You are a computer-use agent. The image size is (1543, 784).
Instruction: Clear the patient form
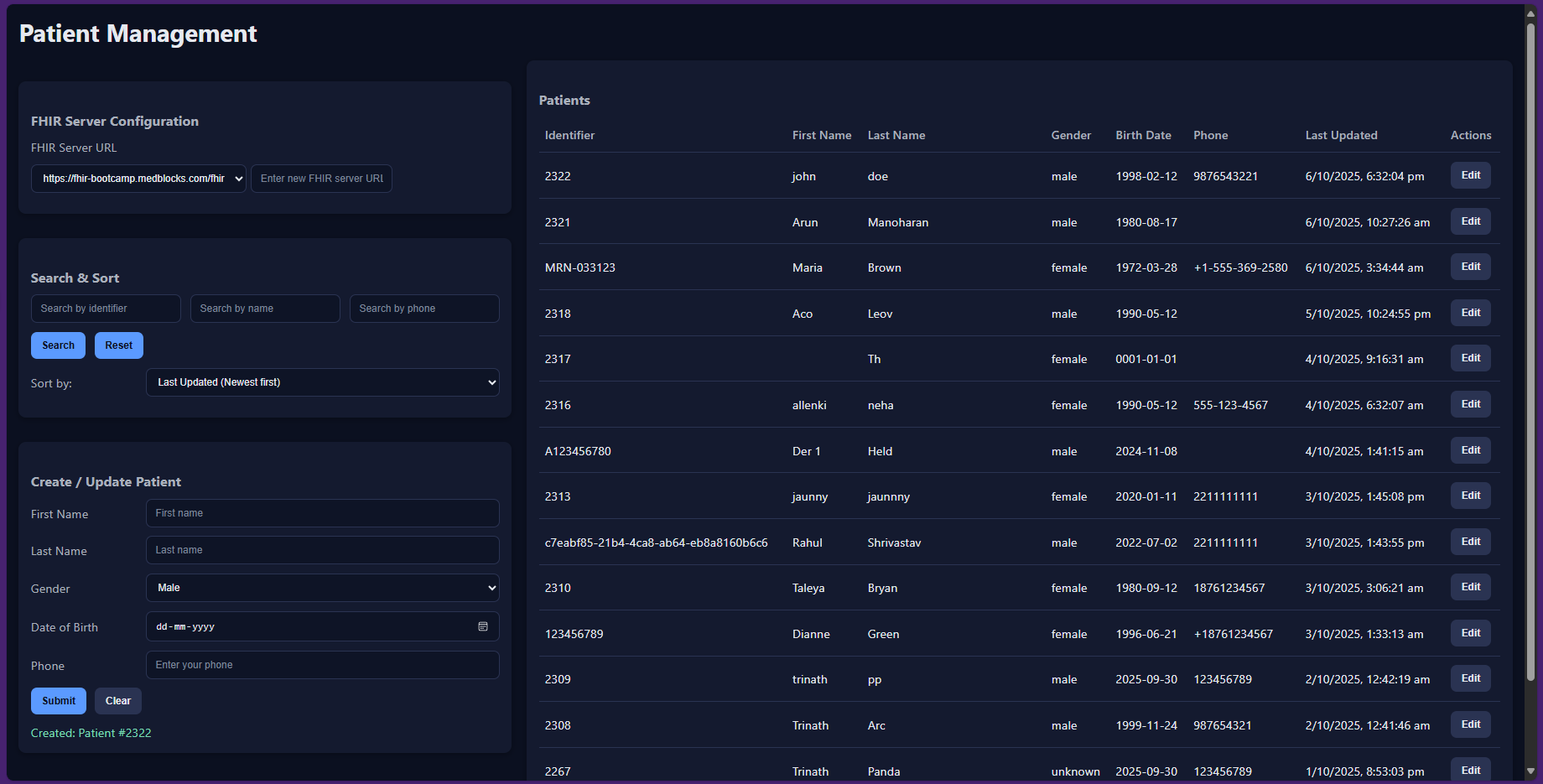pos(117,701)
